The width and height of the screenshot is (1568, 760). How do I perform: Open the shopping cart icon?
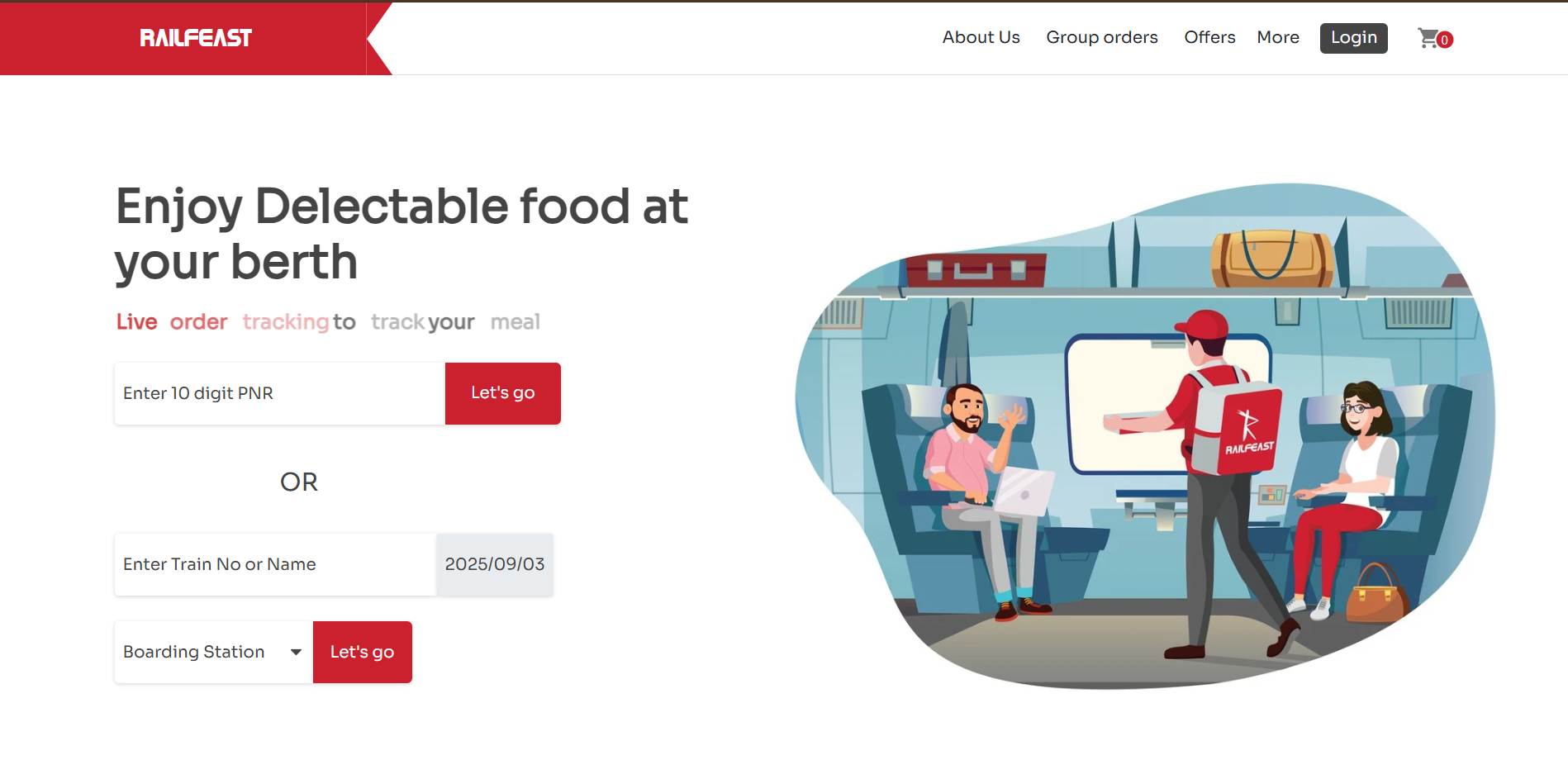pyautogui.click(x=1428, y=38)
